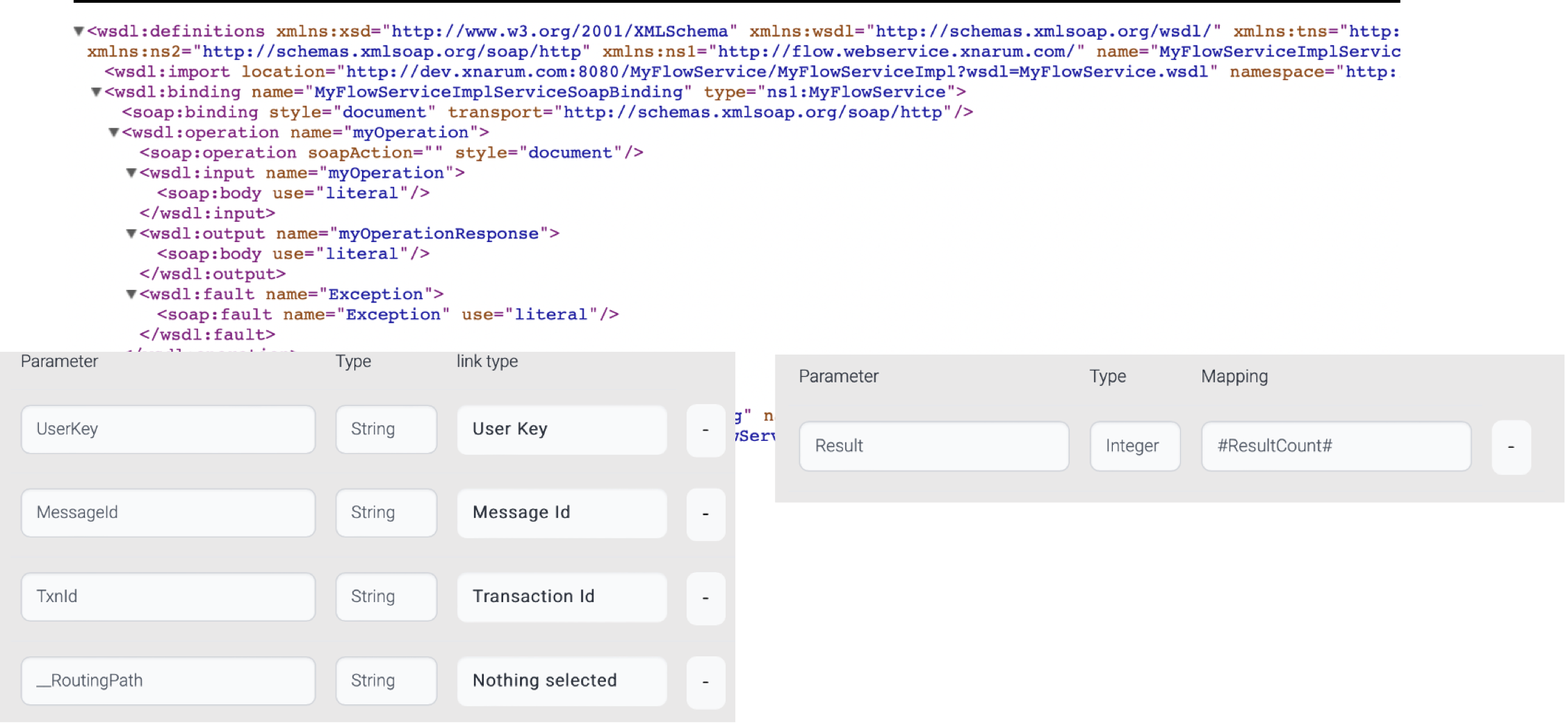Open the User Key link type dropdown
This screenshot has width=1568, height=723.
pos(562,430)
